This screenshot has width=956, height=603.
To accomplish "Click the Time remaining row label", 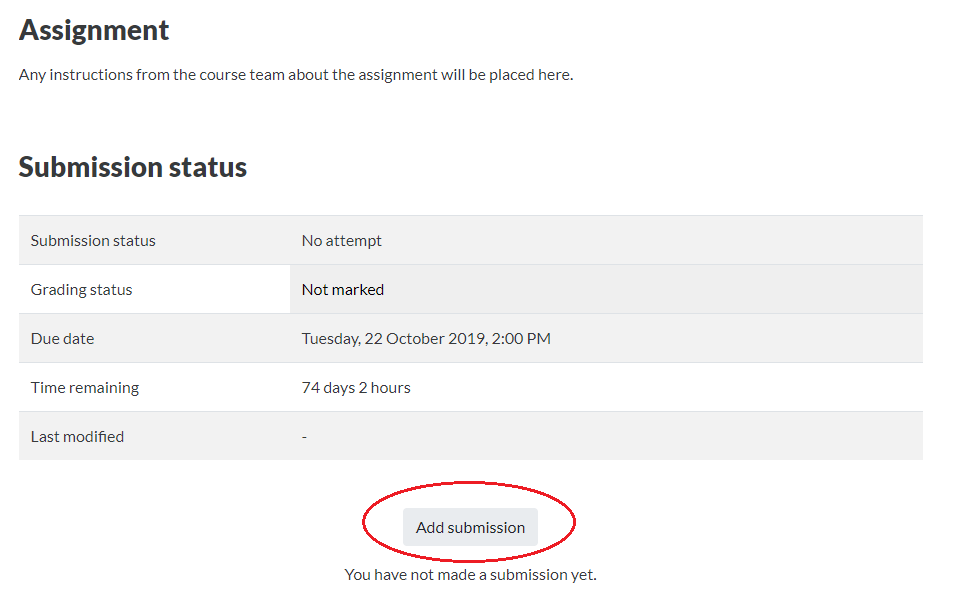I will click(x=85, y=388).
